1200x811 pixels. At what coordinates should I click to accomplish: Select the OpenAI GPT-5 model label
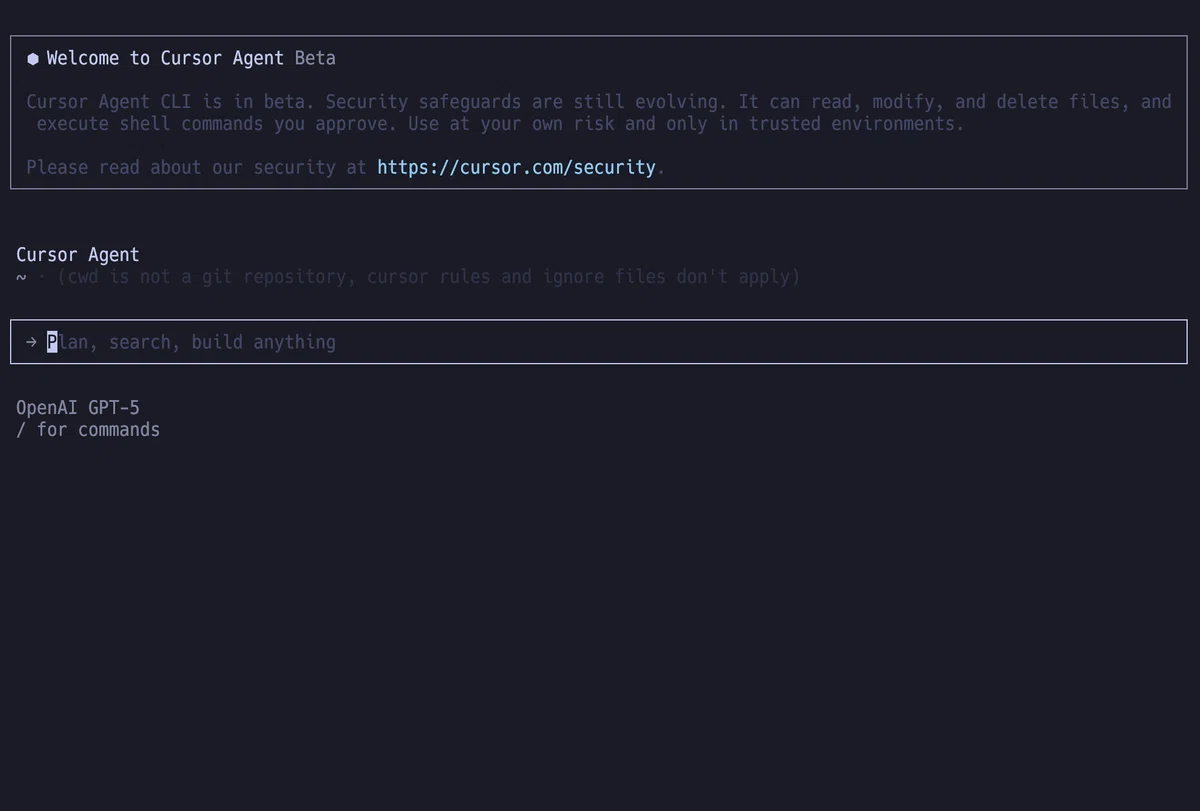[78, 408]
